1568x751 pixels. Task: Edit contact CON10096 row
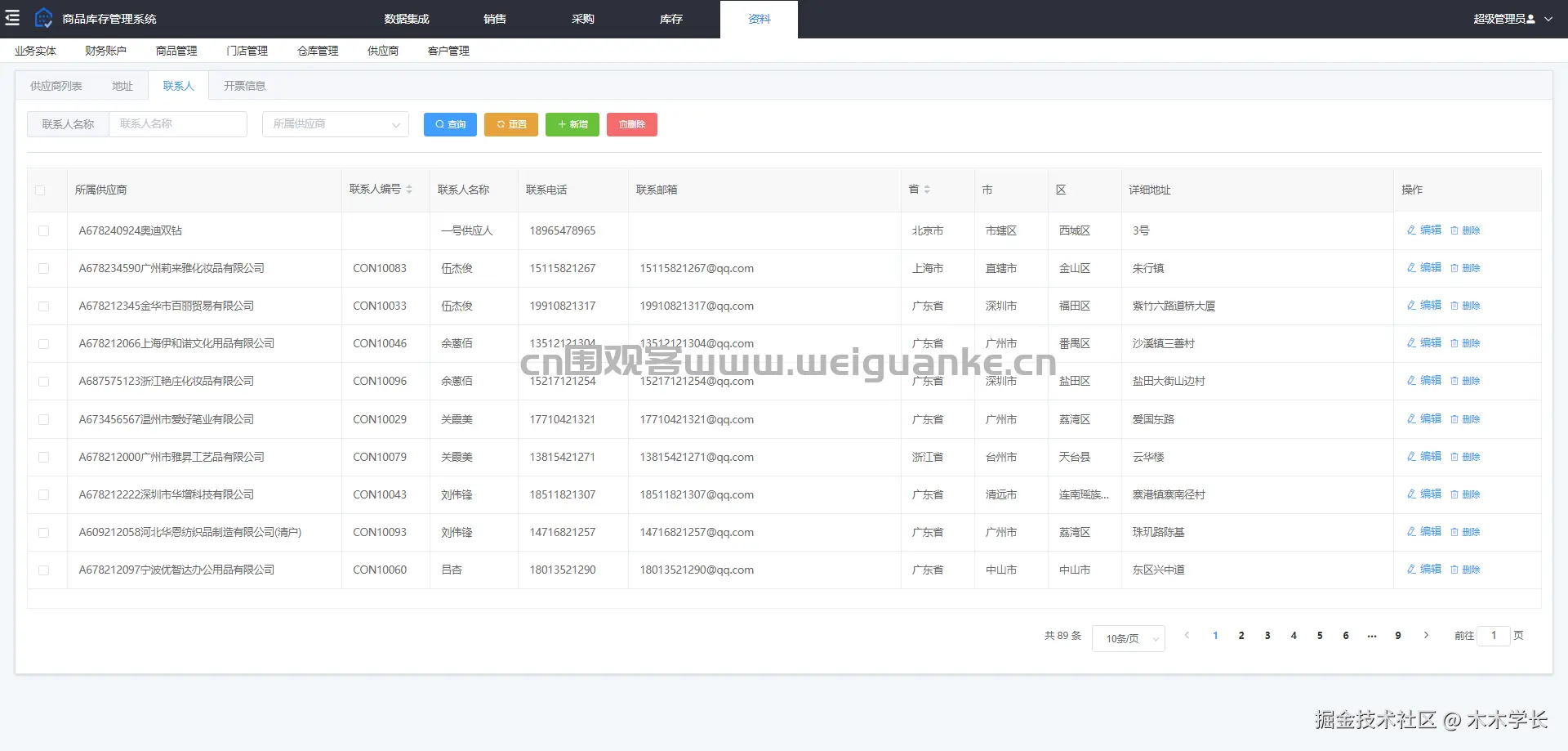[x=1424, y=381]
